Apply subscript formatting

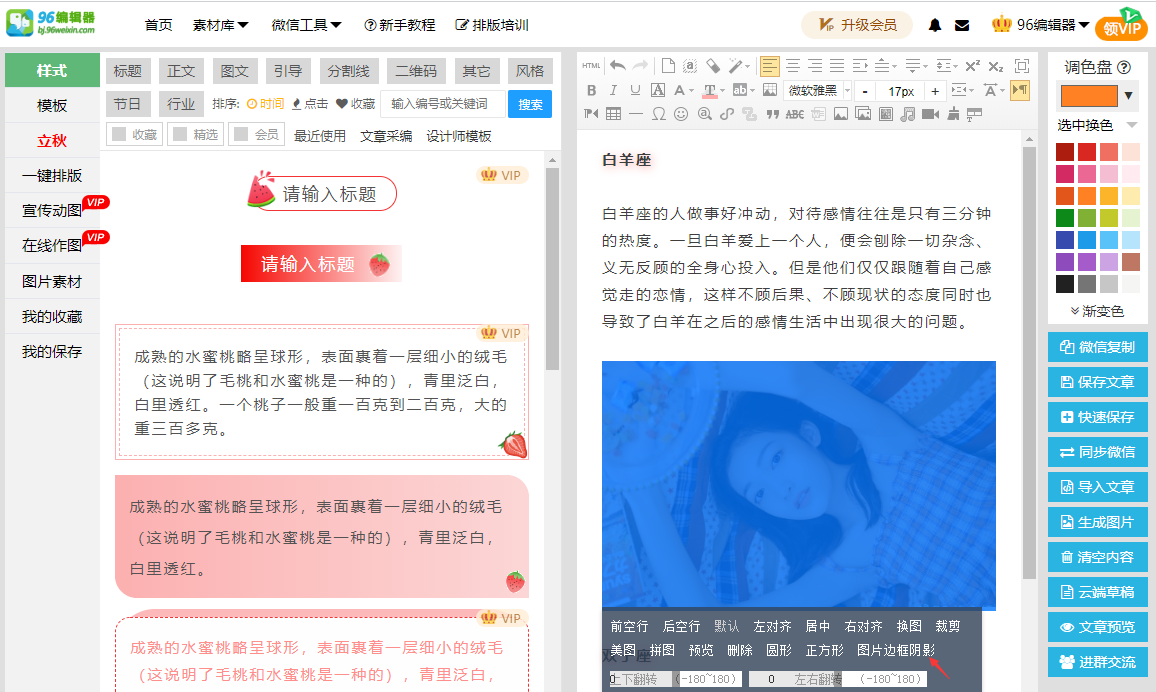pos(995,66)
